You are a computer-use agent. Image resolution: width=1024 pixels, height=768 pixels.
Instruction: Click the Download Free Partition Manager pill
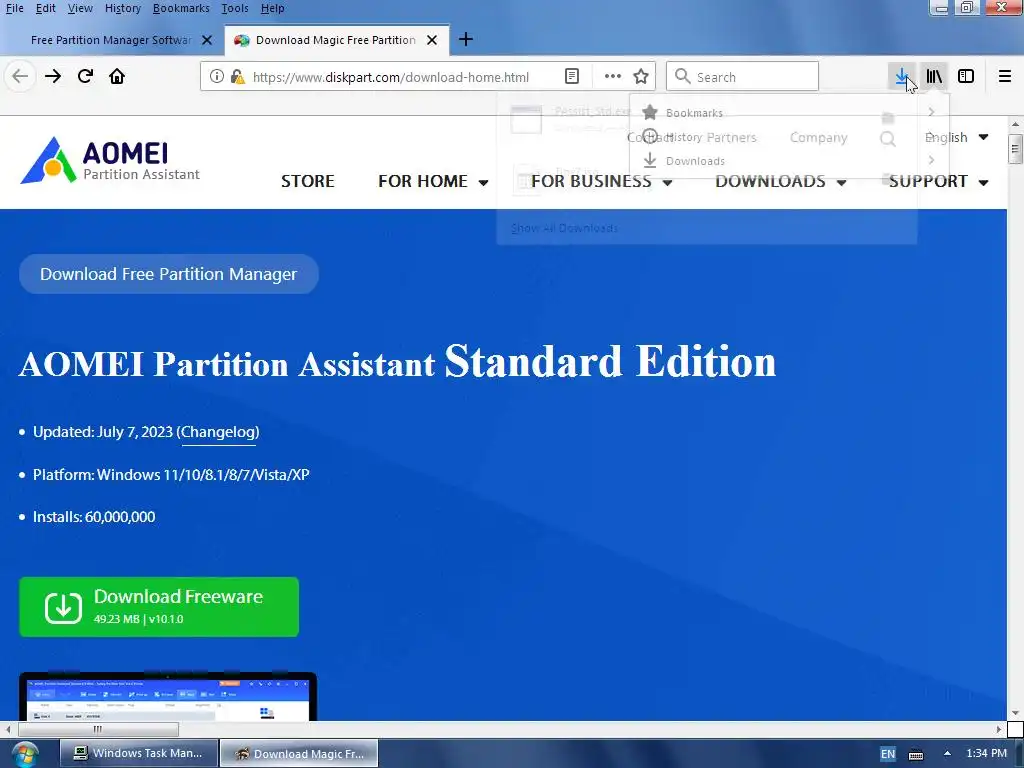point(168,274)
